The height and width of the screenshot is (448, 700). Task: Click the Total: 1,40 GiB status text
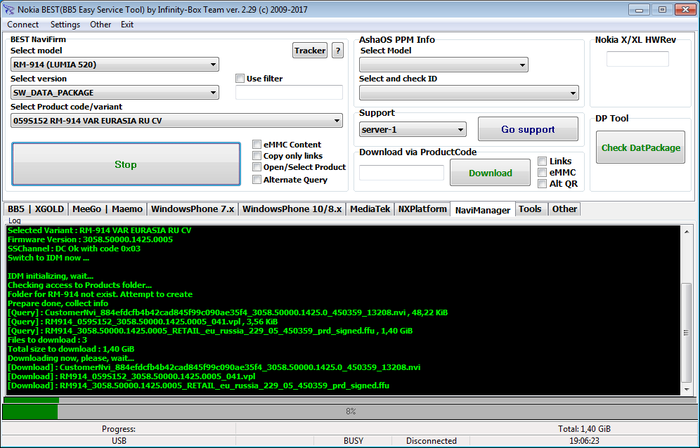pyautogui.click(x=584, y=429)
